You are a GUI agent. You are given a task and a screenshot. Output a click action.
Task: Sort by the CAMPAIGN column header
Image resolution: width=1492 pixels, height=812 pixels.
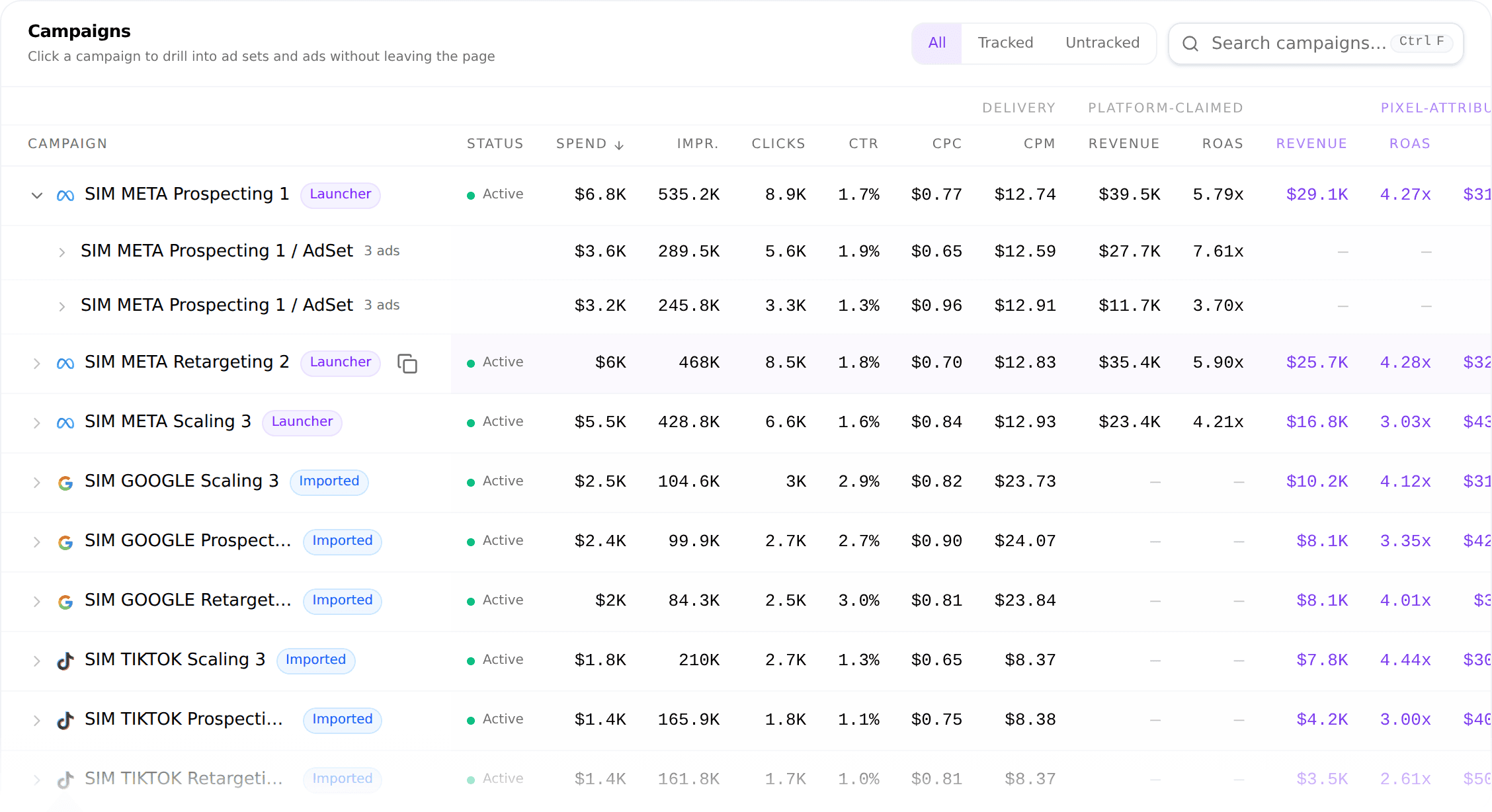point(67,143)
